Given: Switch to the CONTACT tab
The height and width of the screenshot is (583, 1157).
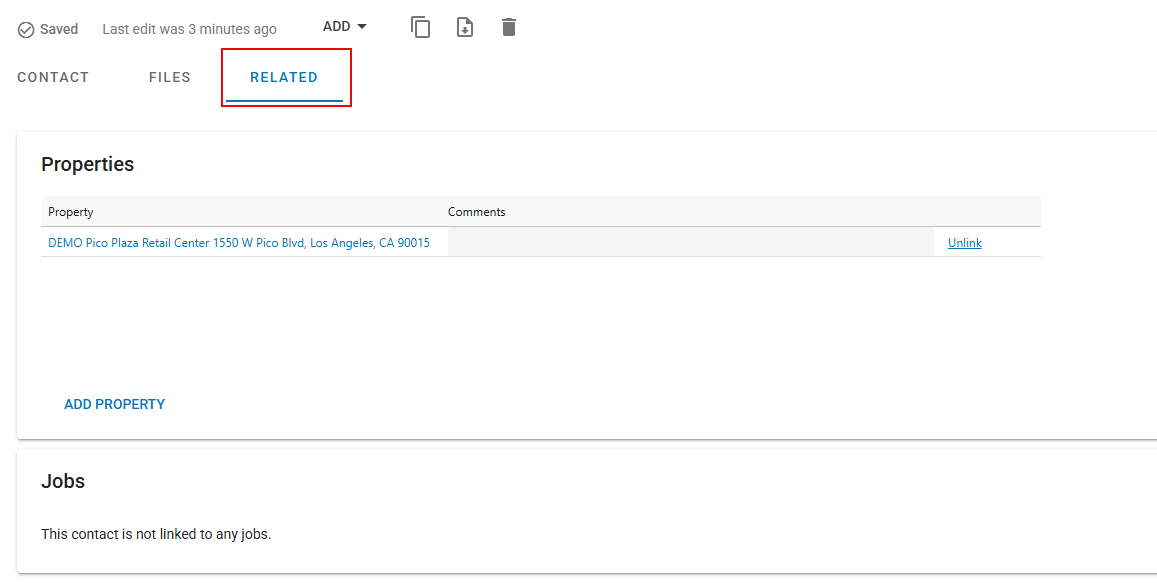Looking at the screenshot, I should coord(53,77).
